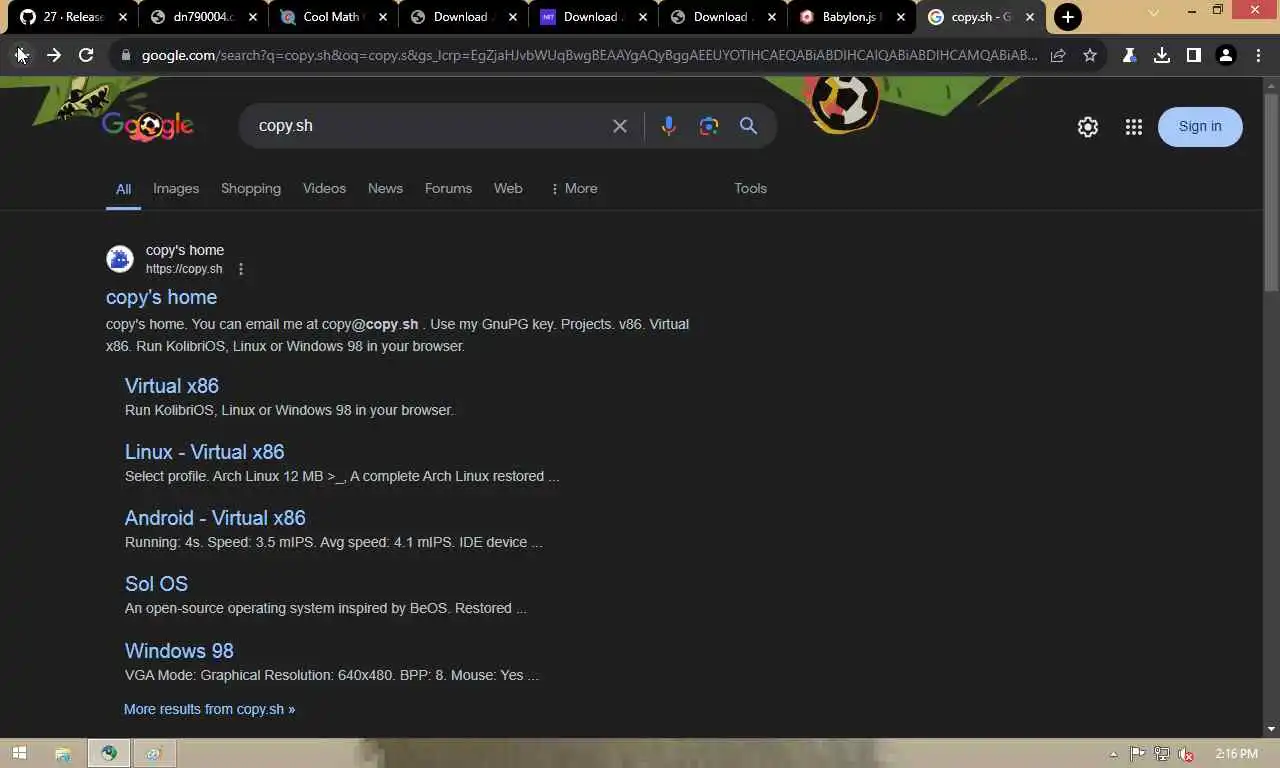This screenshot has height=768, width=1280.
Task: Submit search with the magnifier icon
Action: click(x=748, y=126)
